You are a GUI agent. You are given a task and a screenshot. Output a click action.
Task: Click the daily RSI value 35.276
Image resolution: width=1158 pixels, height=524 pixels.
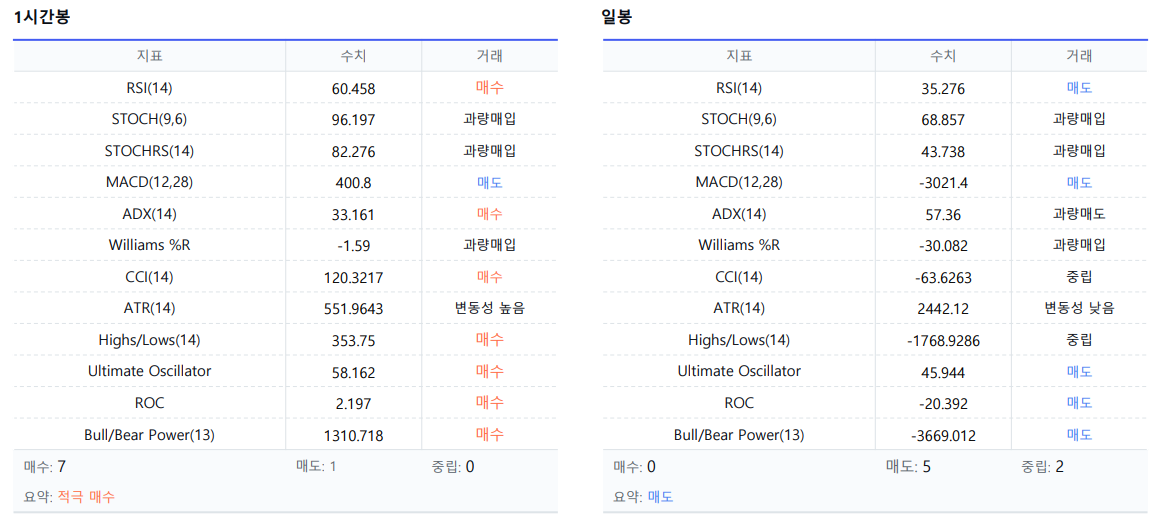pos(943,89)
